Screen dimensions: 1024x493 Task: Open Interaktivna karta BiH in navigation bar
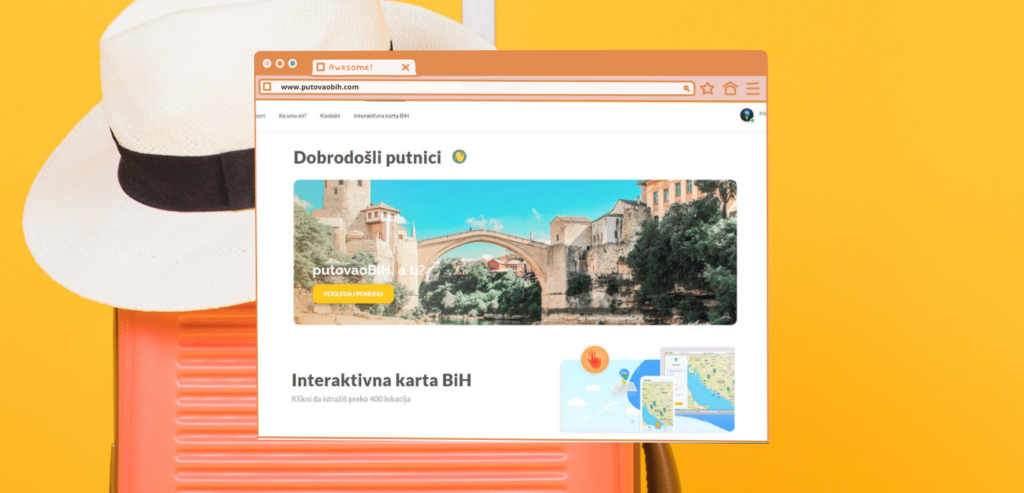[381, 116]
